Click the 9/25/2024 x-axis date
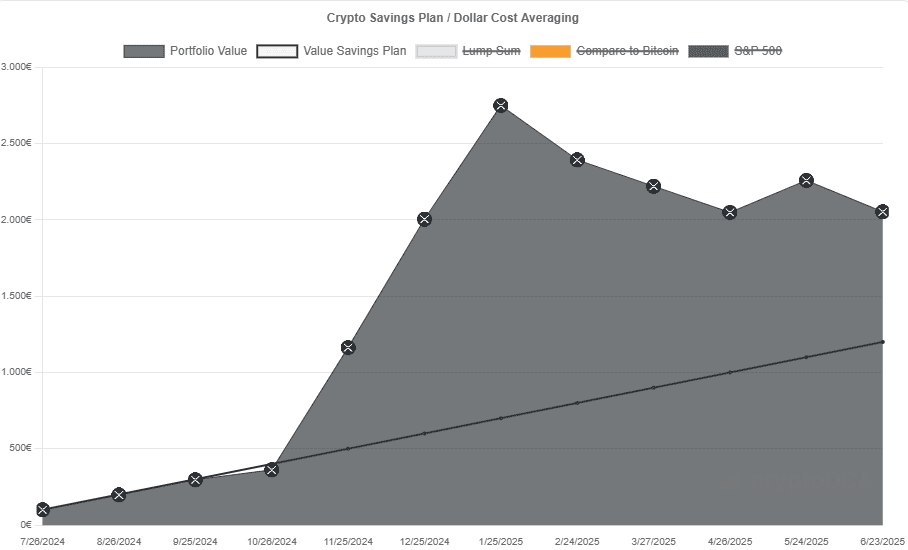The width and height of the screenshot is (908, 550). click(x=195, y=542)
